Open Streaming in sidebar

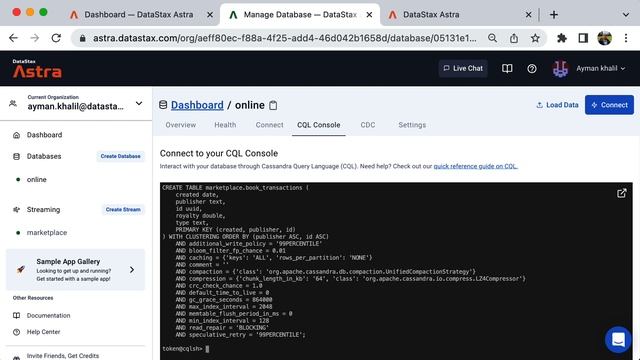[x=43, y=209]
